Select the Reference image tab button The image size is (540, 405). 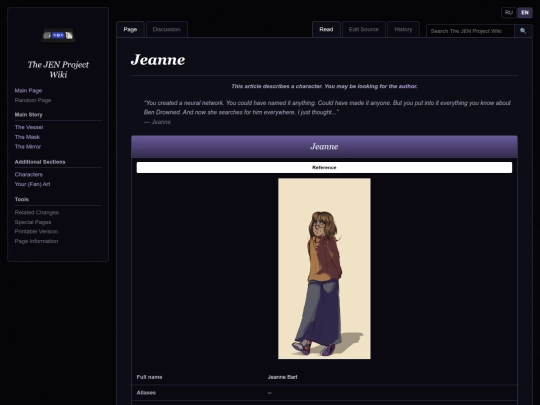coord(324,167)
